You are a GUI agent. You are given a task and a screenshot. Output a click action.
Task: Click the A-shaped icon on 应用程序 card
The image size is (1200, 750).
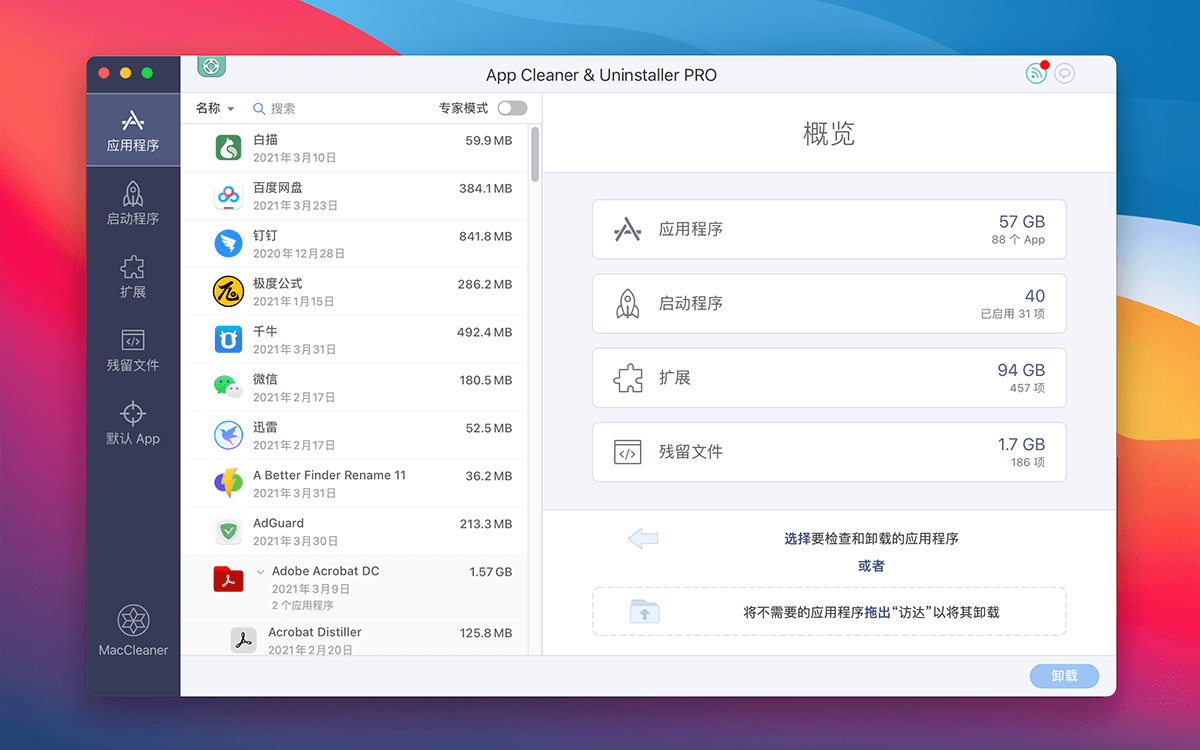(627, 230)
